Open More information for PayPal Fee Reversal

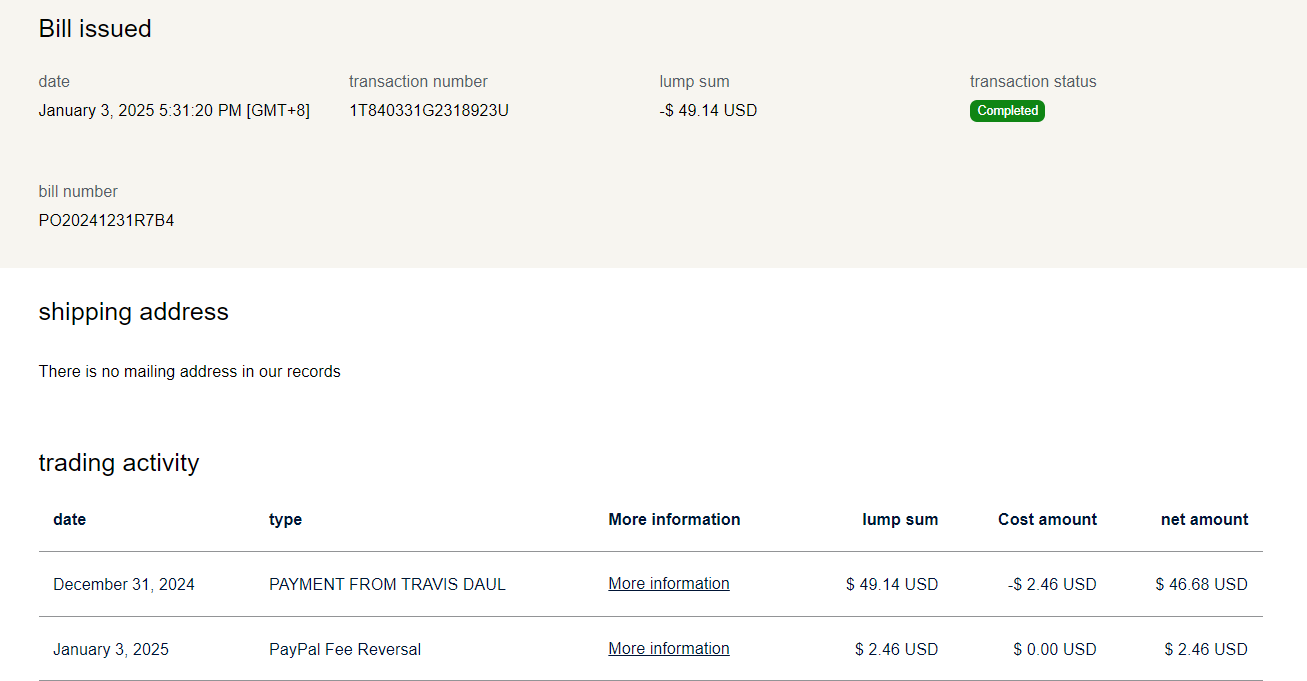668,649
